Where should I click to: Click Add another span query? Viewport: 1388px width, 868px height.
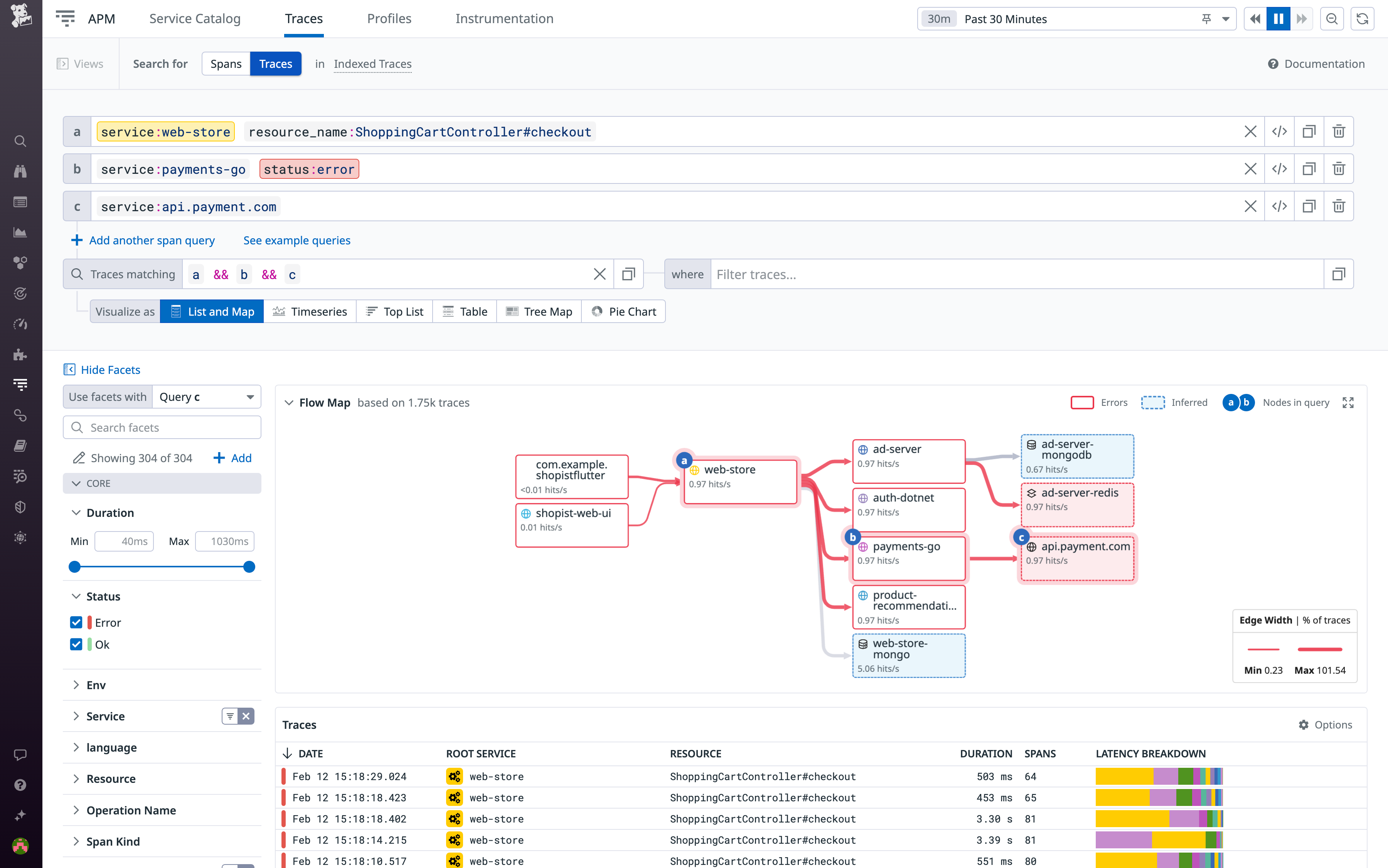tap(151, 240)
